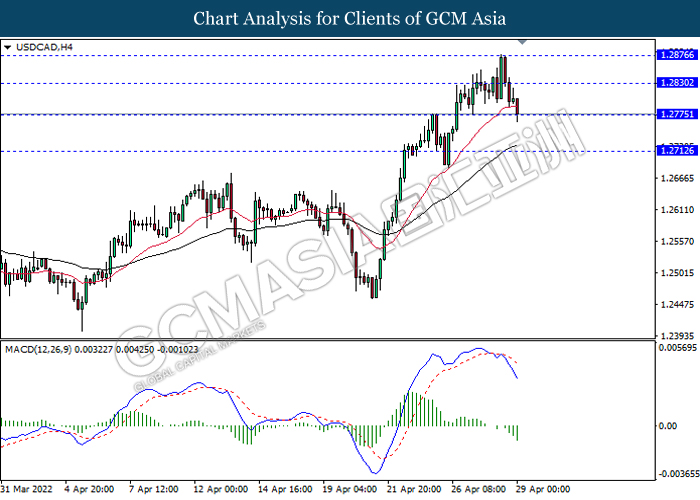Click the 12 Apr 00:00 time label

coord(221,489)
